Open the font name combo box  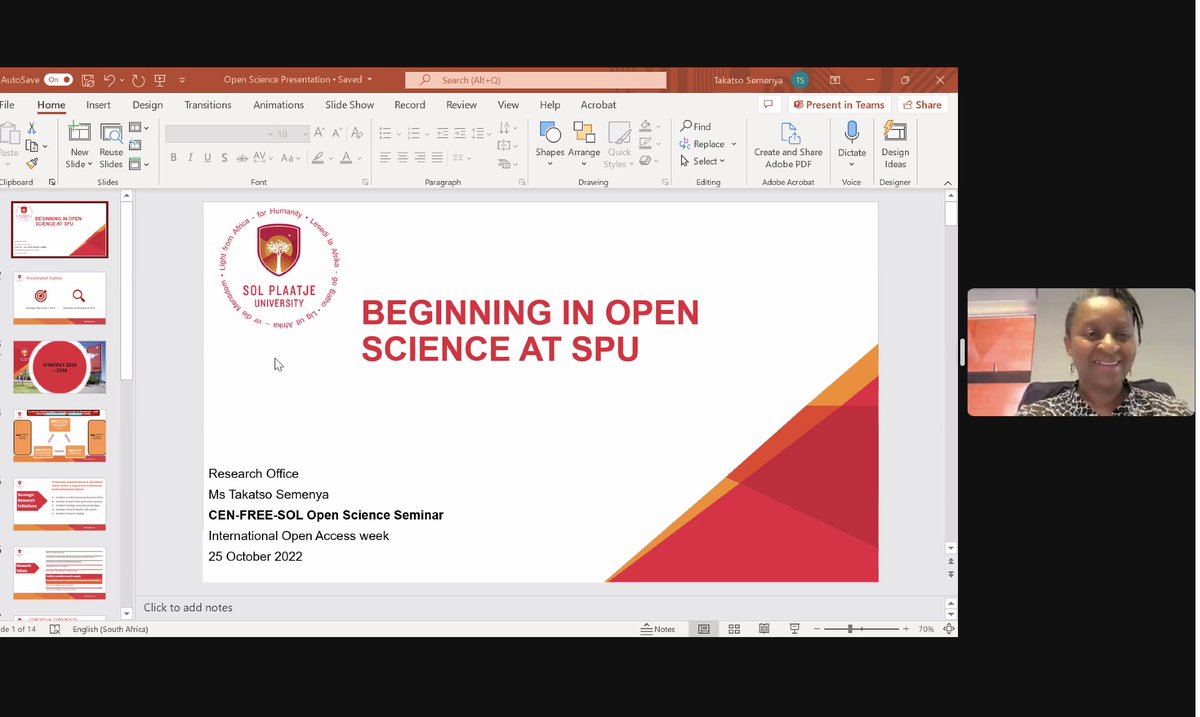pyautogui.click(x=220, y=133)
